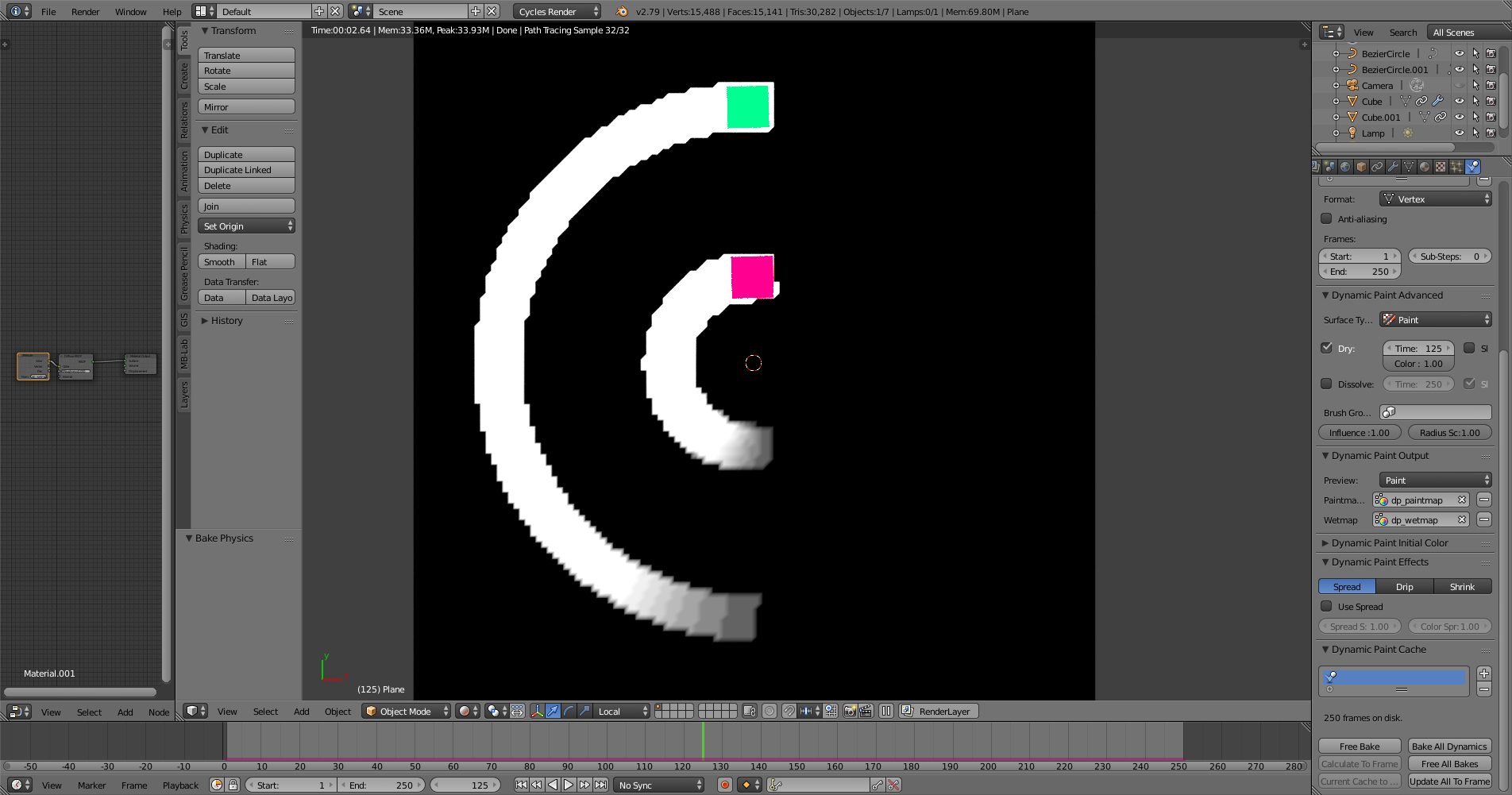
Task: Hide the Cube object in the outliner
Action: coord(1459,101)
